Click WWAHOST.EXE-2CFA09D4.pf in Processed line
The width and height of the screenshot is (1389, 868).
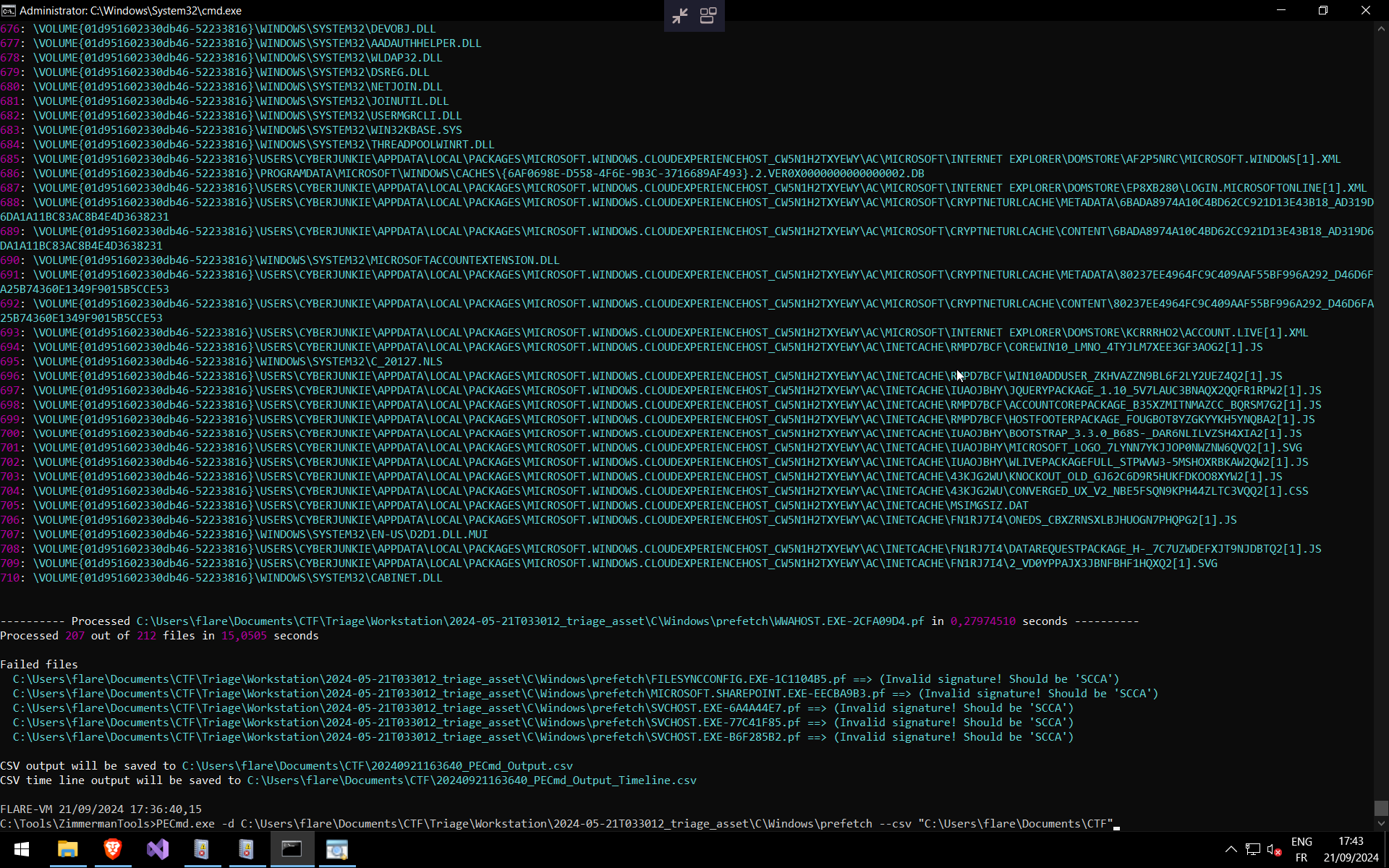pyautogui.click(x=849, y=621)
